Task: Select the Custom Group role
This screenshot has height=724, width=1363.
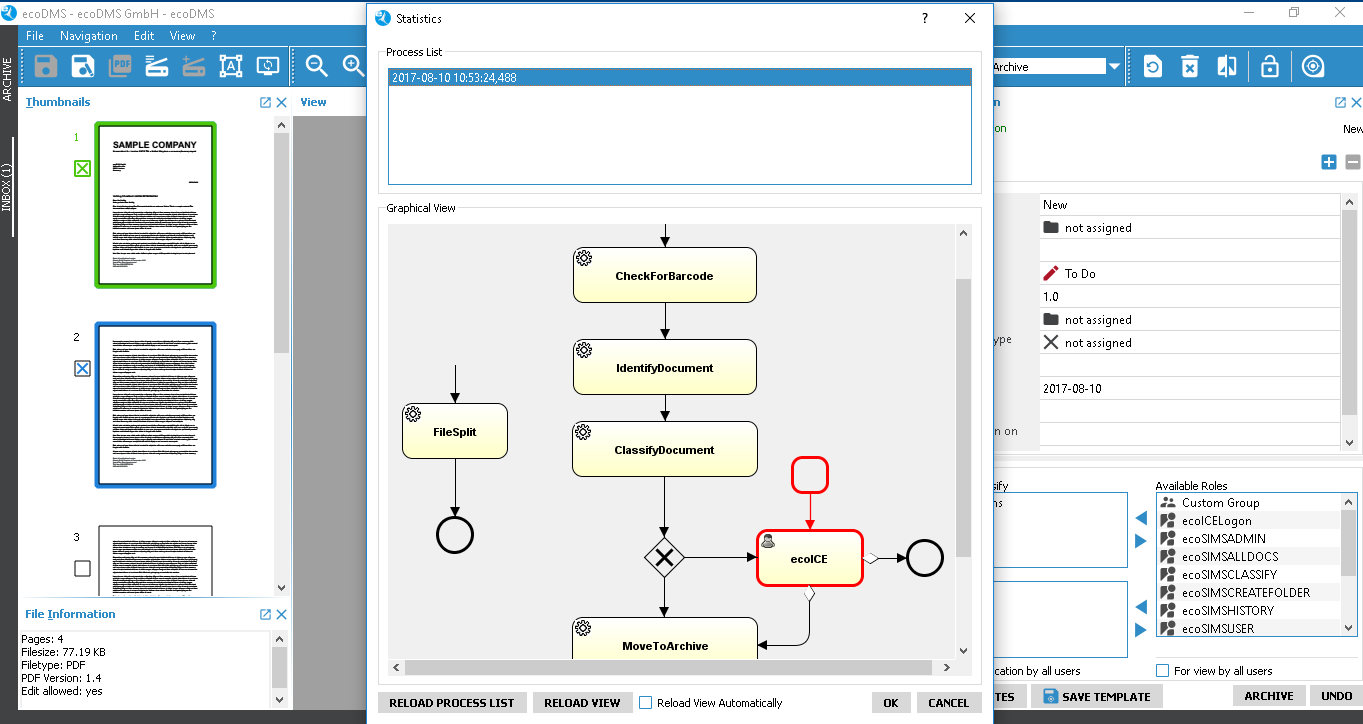Action: pos(1250,503)
